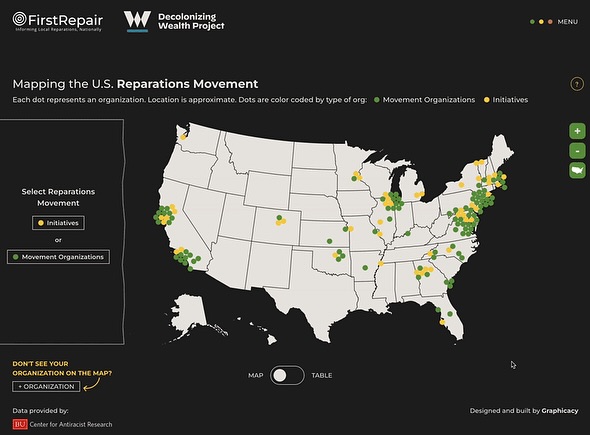Click the Decolonizing Wealth Project logo

174,21
